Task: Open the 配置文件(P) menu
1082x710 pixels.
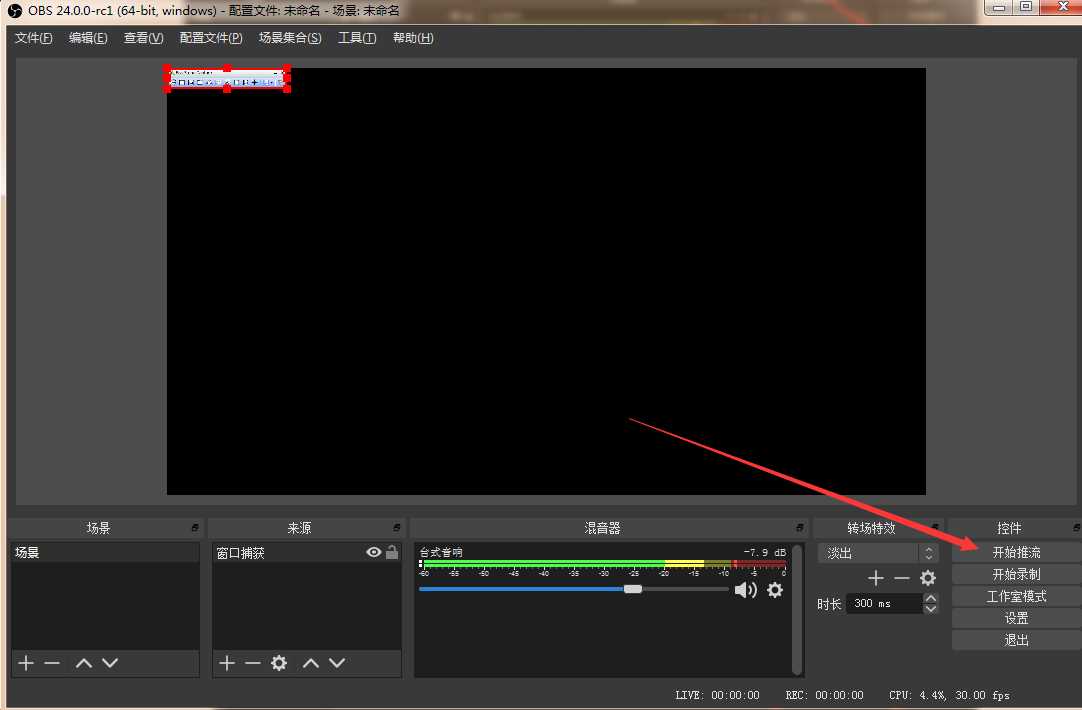Action: pyautogui.click(x=211, y=38)
